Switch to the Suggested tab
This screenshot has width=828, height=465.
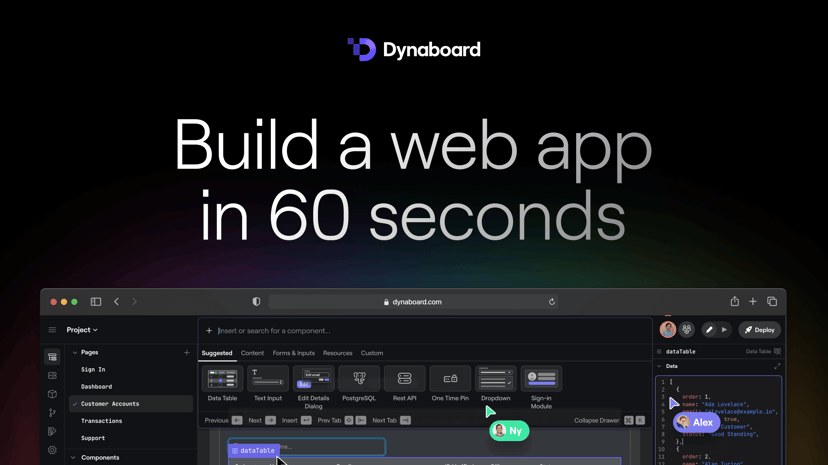coord(217,353)
